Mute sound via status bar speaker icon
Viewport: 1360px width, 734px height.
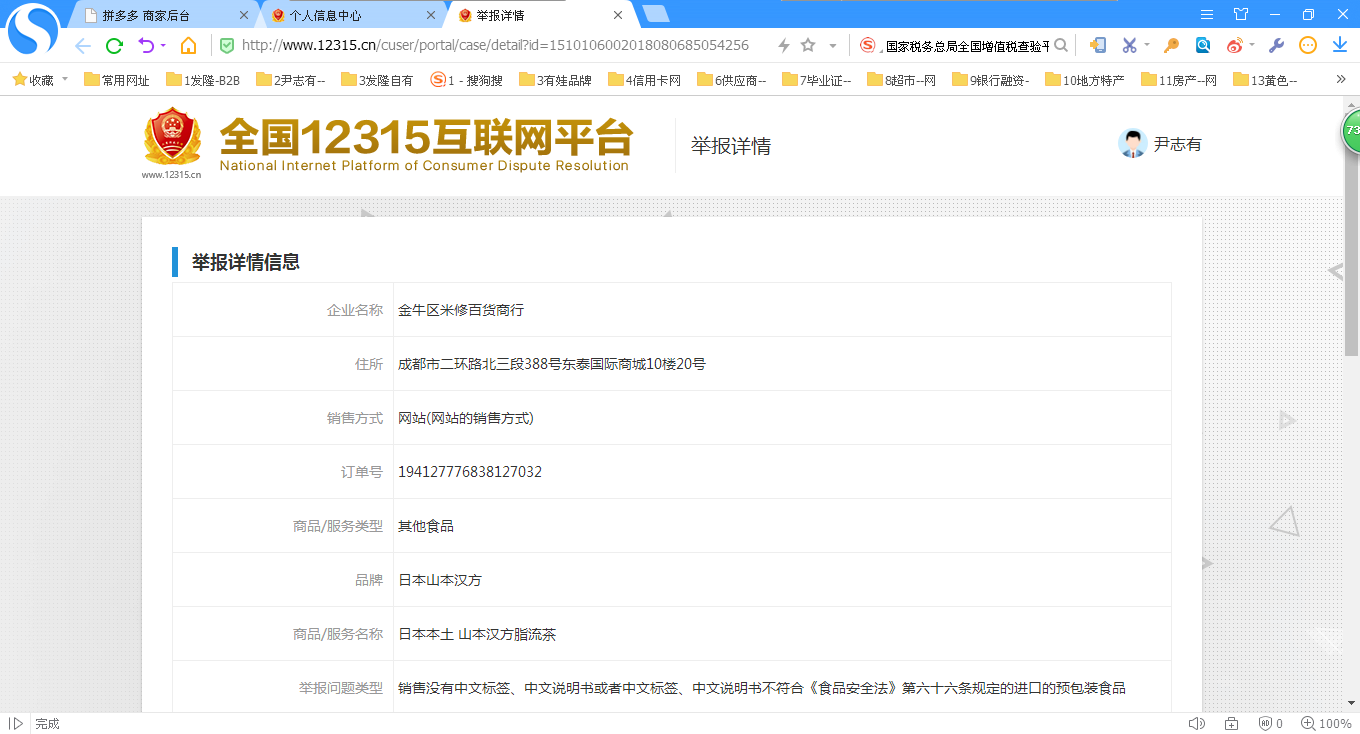point(1196,723)
